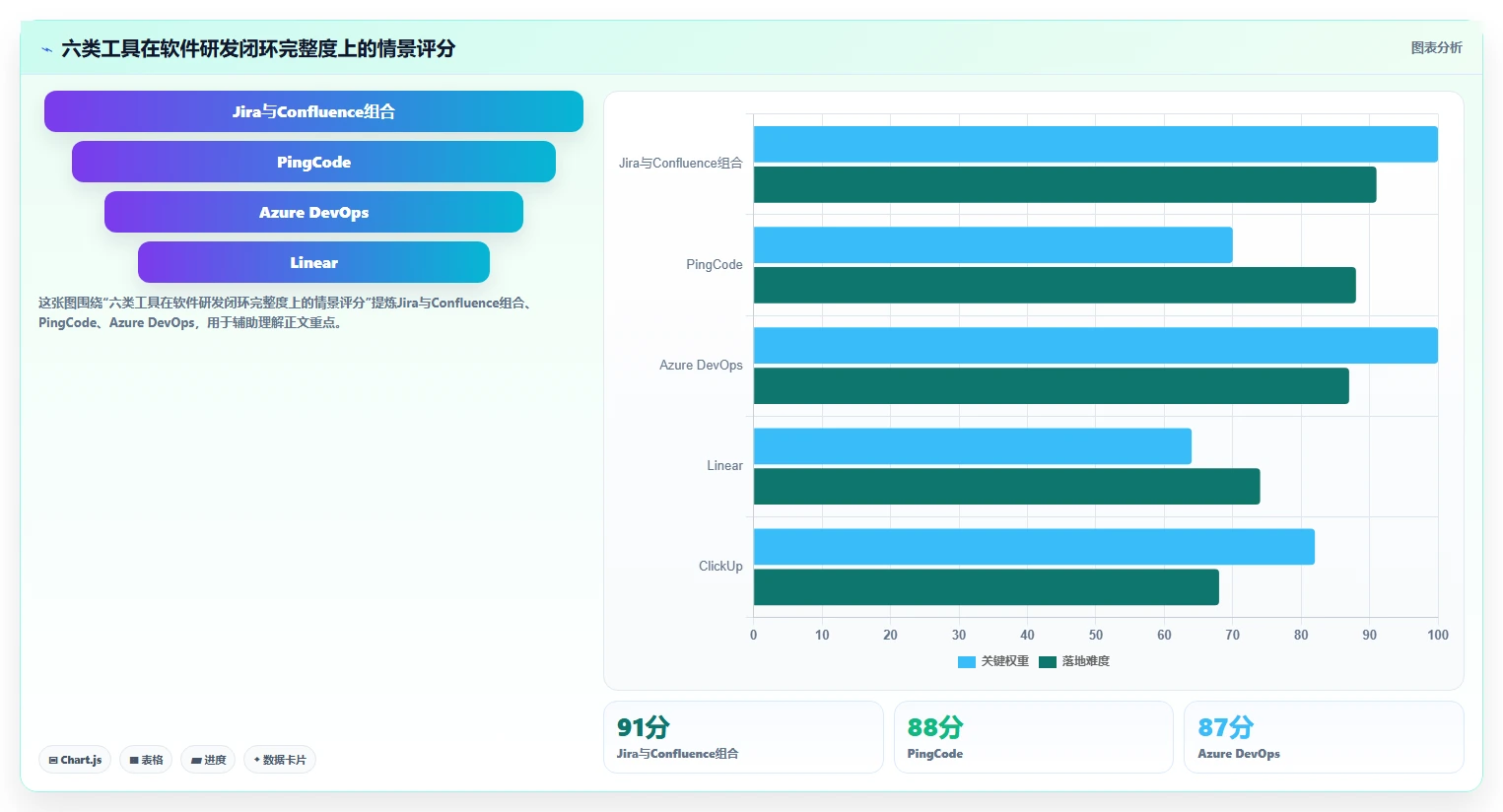Open the 91分 Jira与Confluence组合 score card
Screen dimensions: 1503x812
point(743,737)
